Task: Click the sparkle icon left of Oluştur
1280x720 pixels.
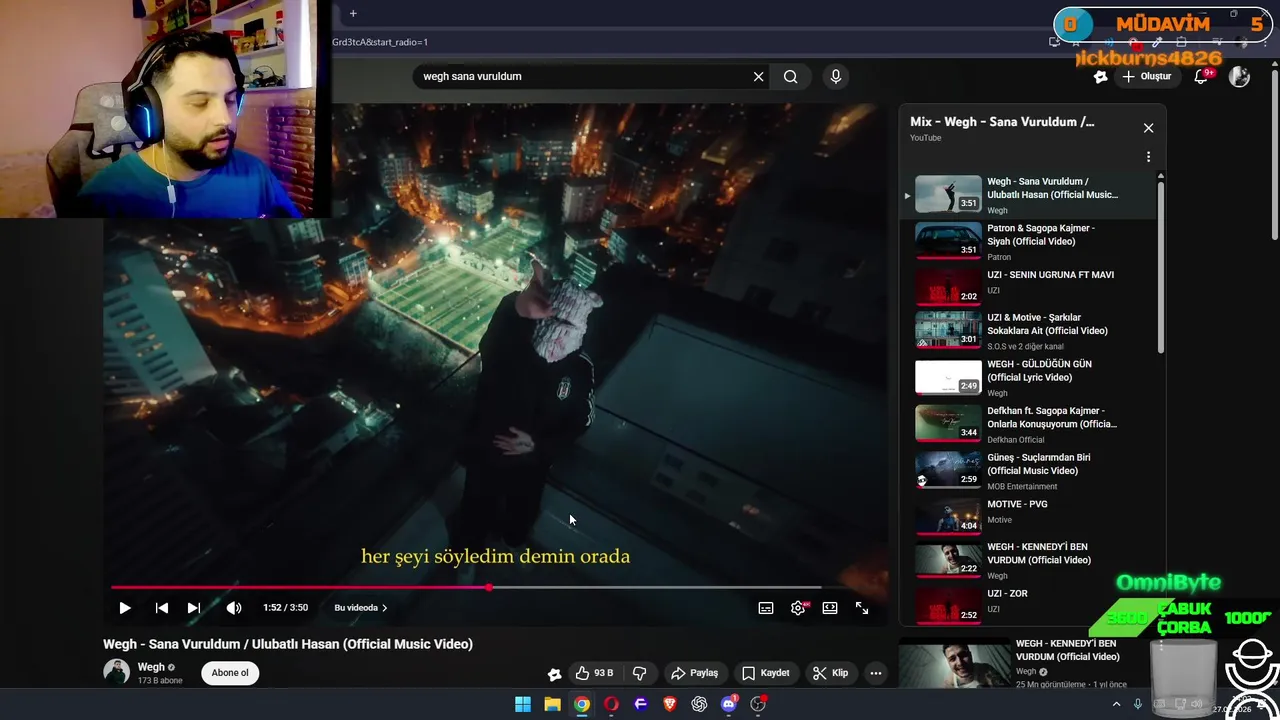Action: pos(1100,76)
